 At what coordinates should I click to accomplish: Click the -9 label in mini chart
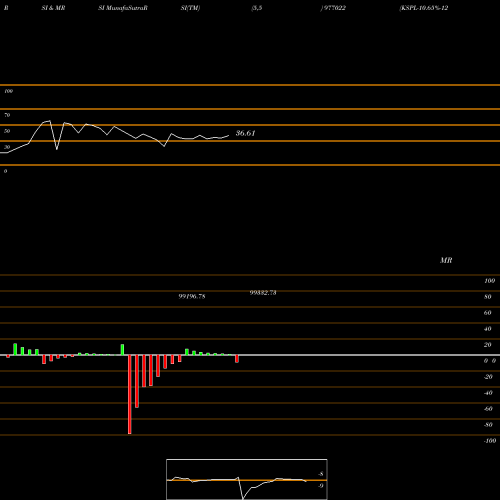[x=320, y=486]
